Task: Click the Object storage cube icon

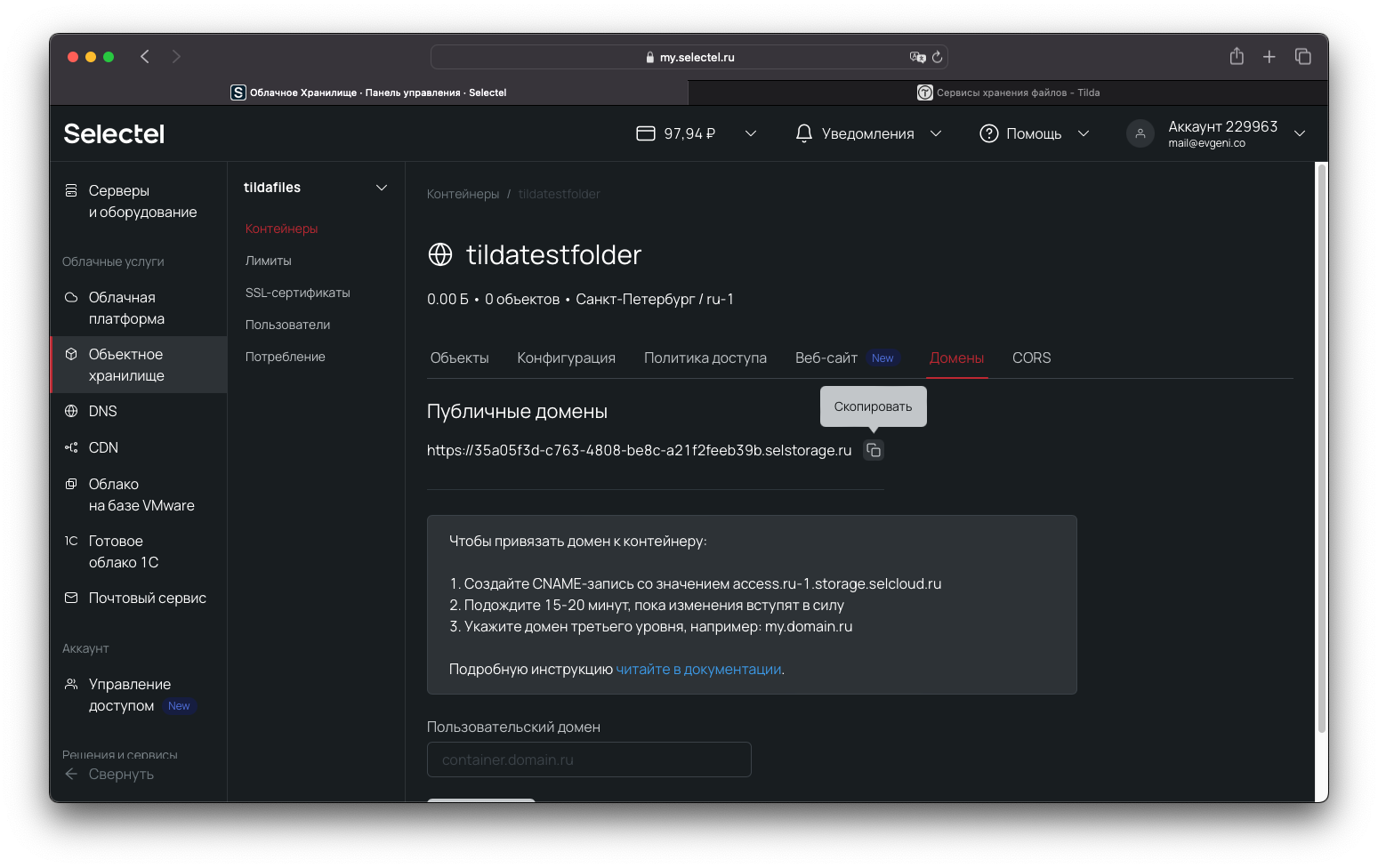Action: [x=71, y=354]
